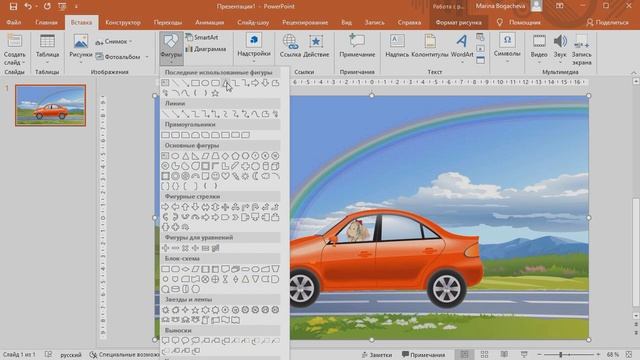Screen dimensions: 640x360
Task: Click the 68 % zoom level
Action: (x=613, y=355)
